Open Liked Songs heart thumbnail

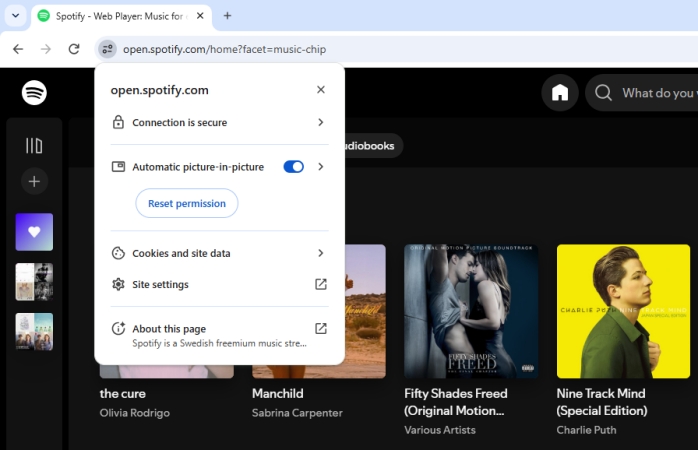[x=34, y=232]
